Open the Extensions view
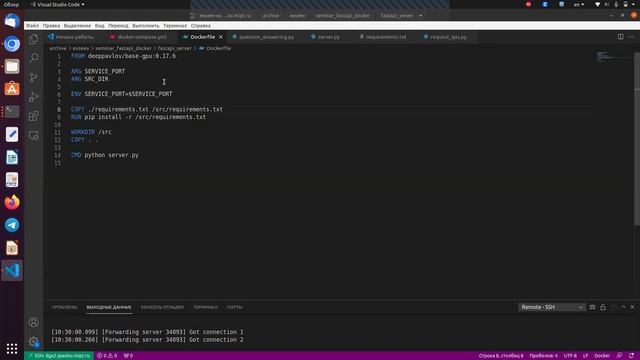Screen dimensions: 640x360 pyautogui.click(x=33, y=116)
